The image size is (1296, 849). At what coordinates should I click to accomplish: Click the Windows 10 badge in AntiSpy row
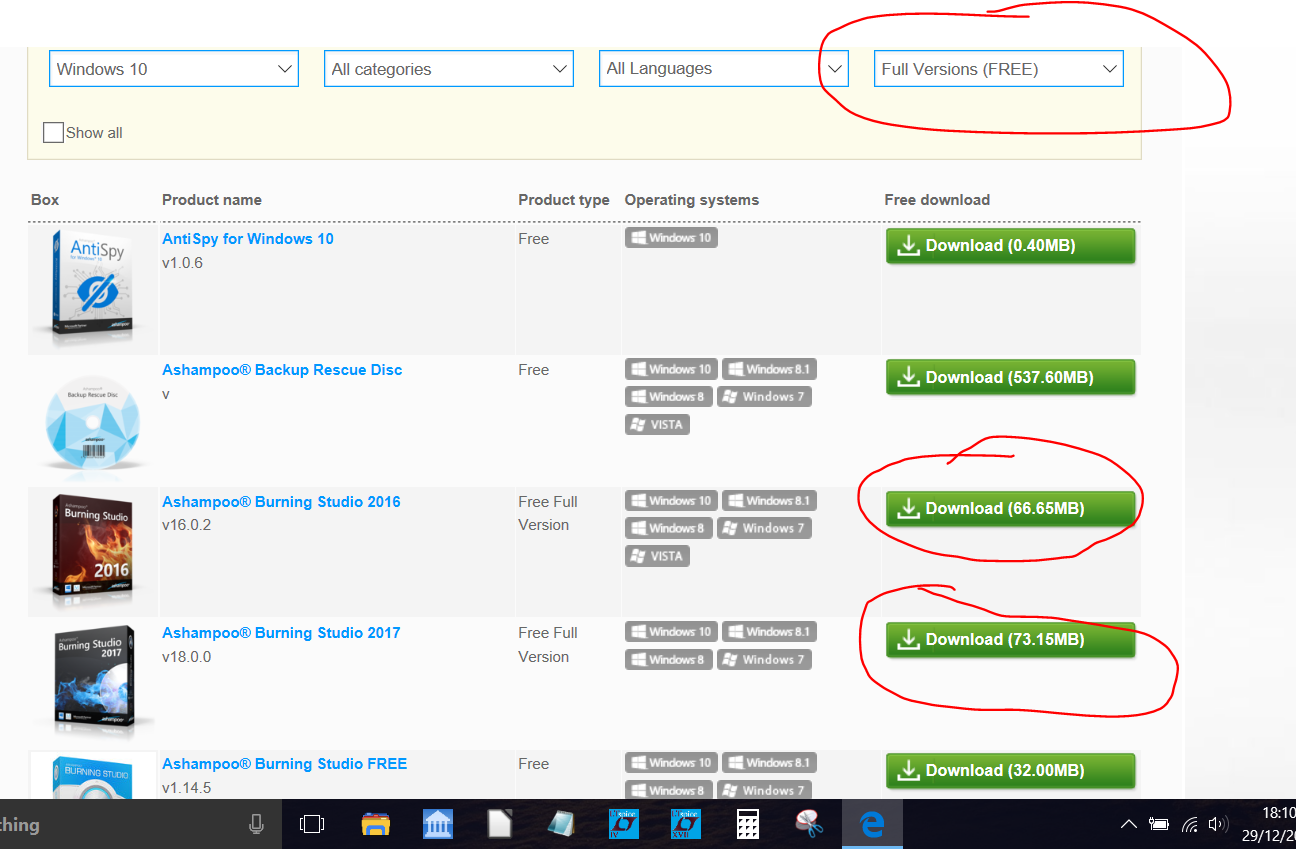671,238
